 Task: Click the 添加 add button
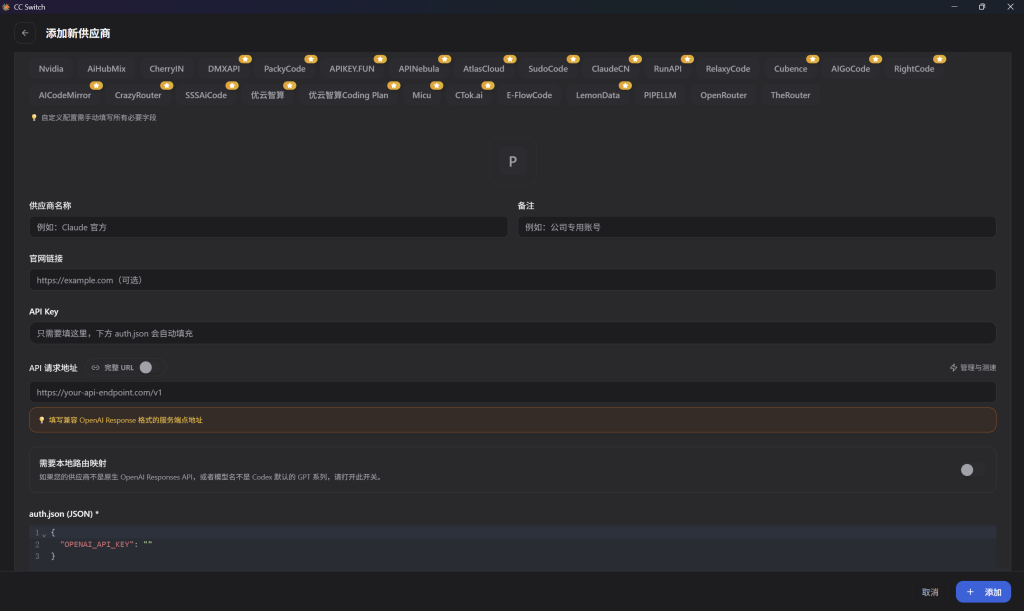(984, 592)
